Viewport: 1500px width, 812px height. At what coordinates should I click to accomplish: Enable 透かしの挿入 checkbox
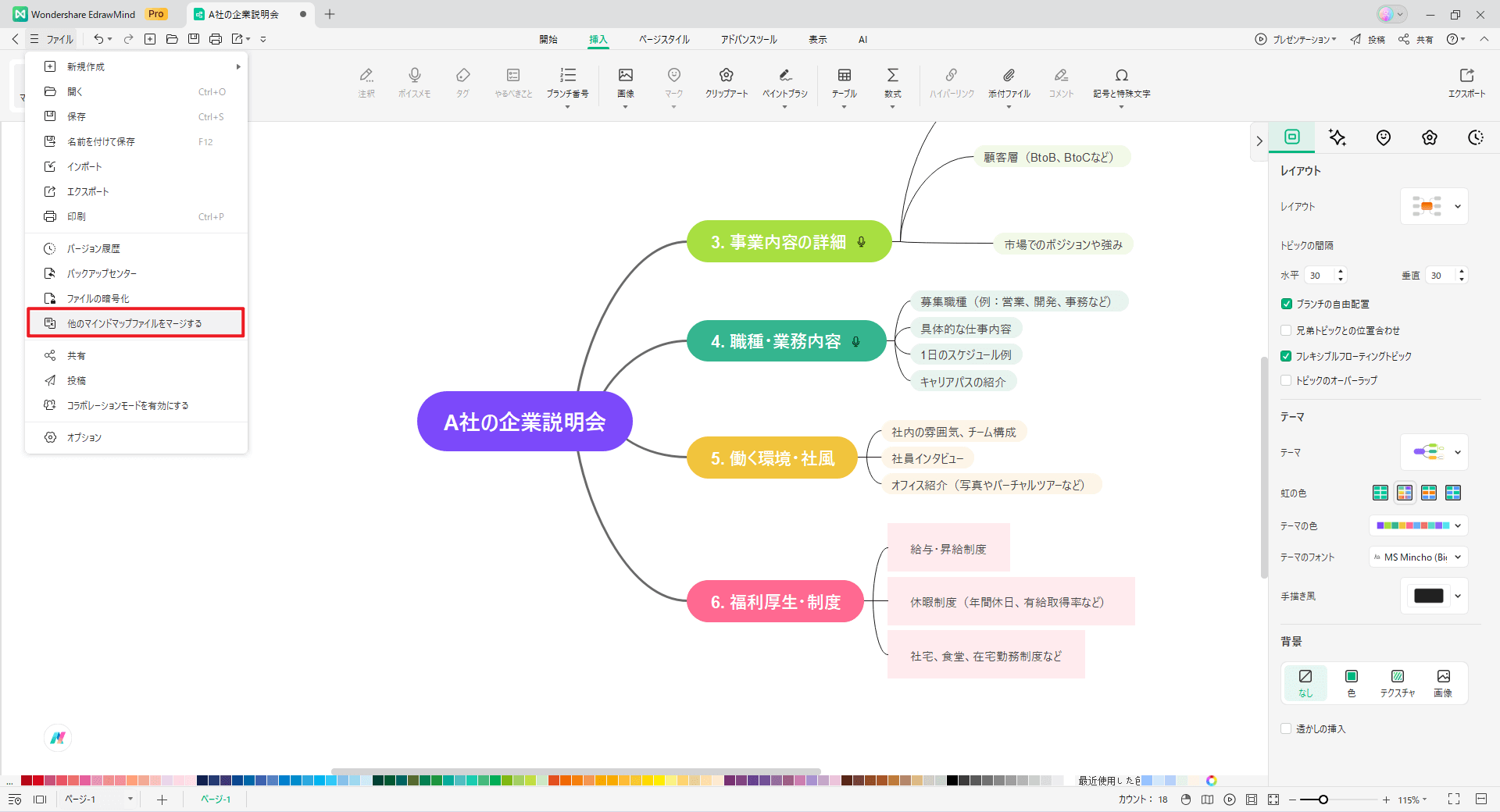coord(1286,728)
